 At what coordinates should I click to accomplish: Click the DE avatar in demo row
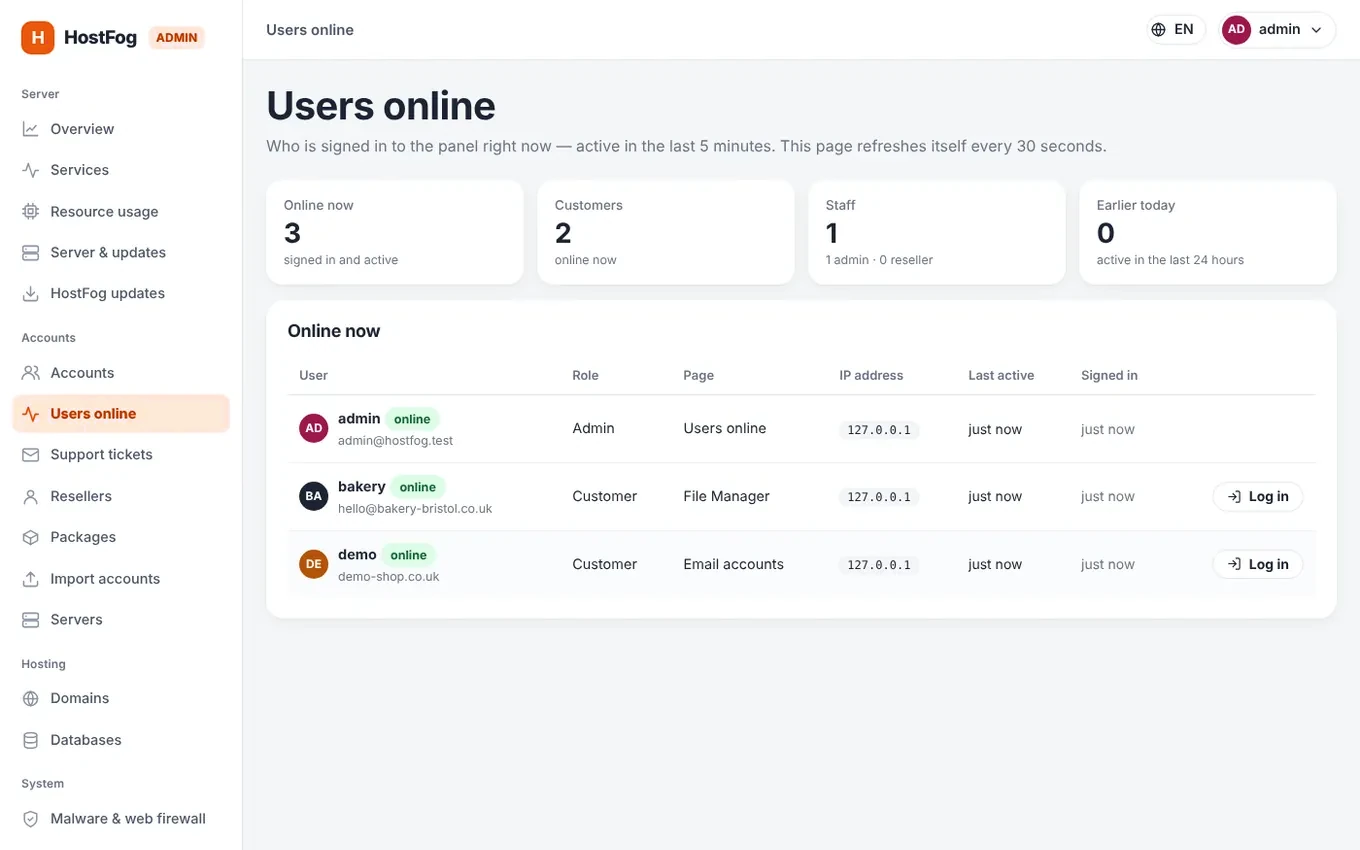pyautogui.click(x=314, y=564)
